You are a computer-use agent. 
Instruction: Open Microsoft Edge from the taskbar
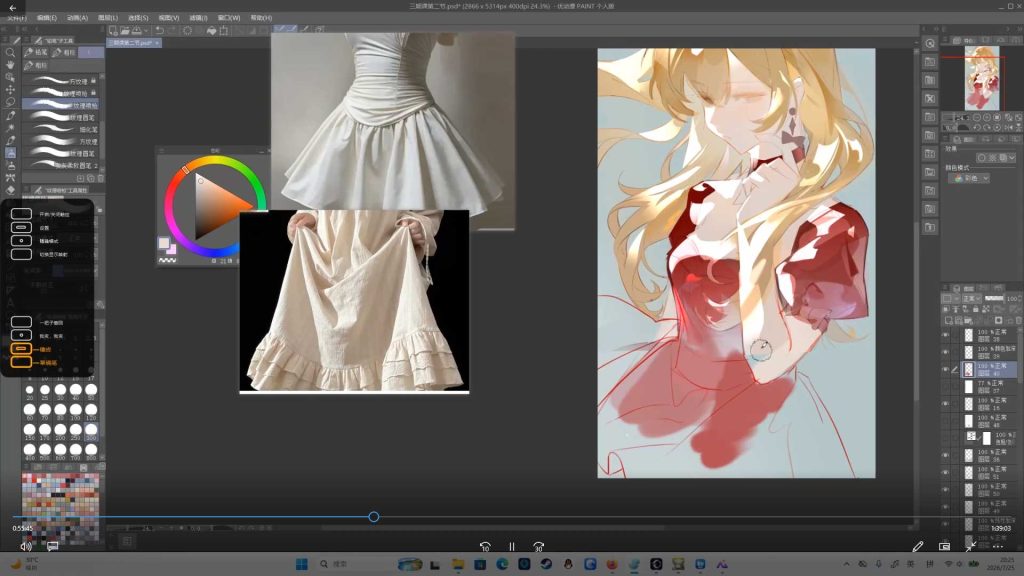[502, 564]
